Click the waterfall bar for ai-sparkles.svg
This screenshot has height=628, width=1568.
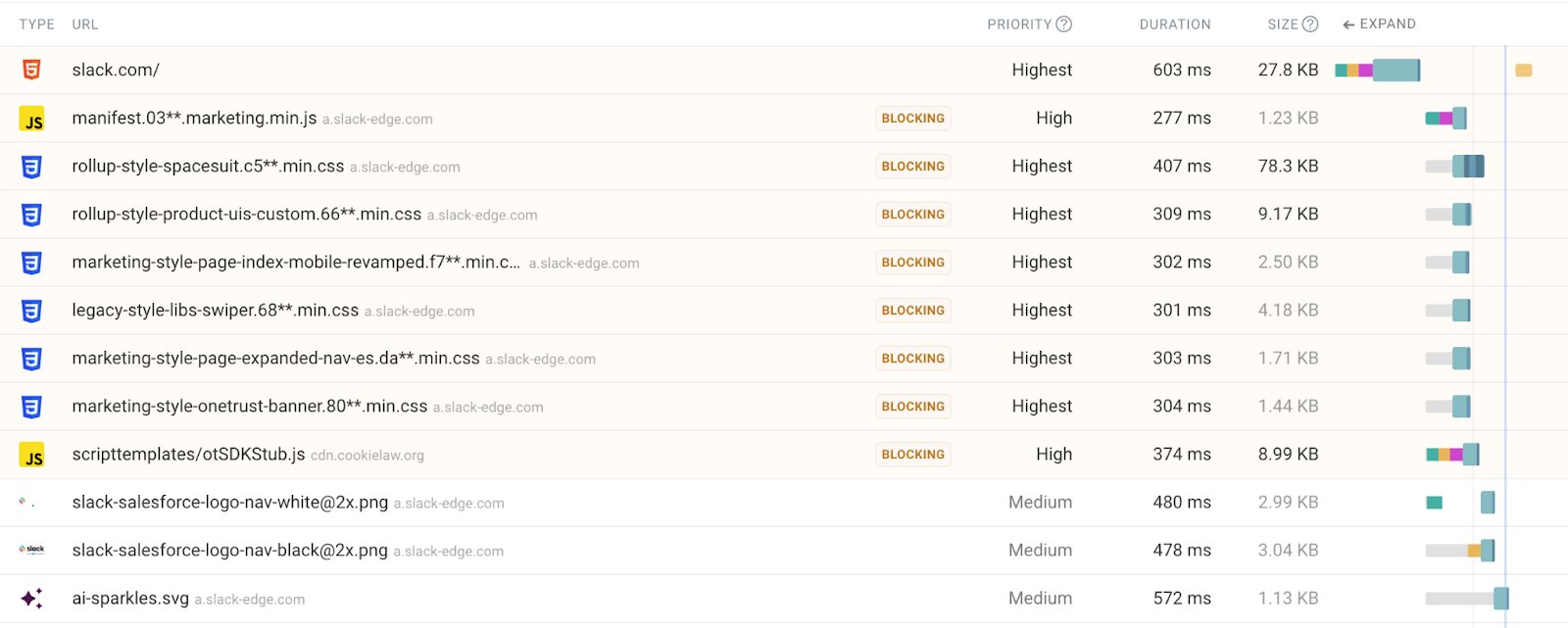(x=1467, y=598)
